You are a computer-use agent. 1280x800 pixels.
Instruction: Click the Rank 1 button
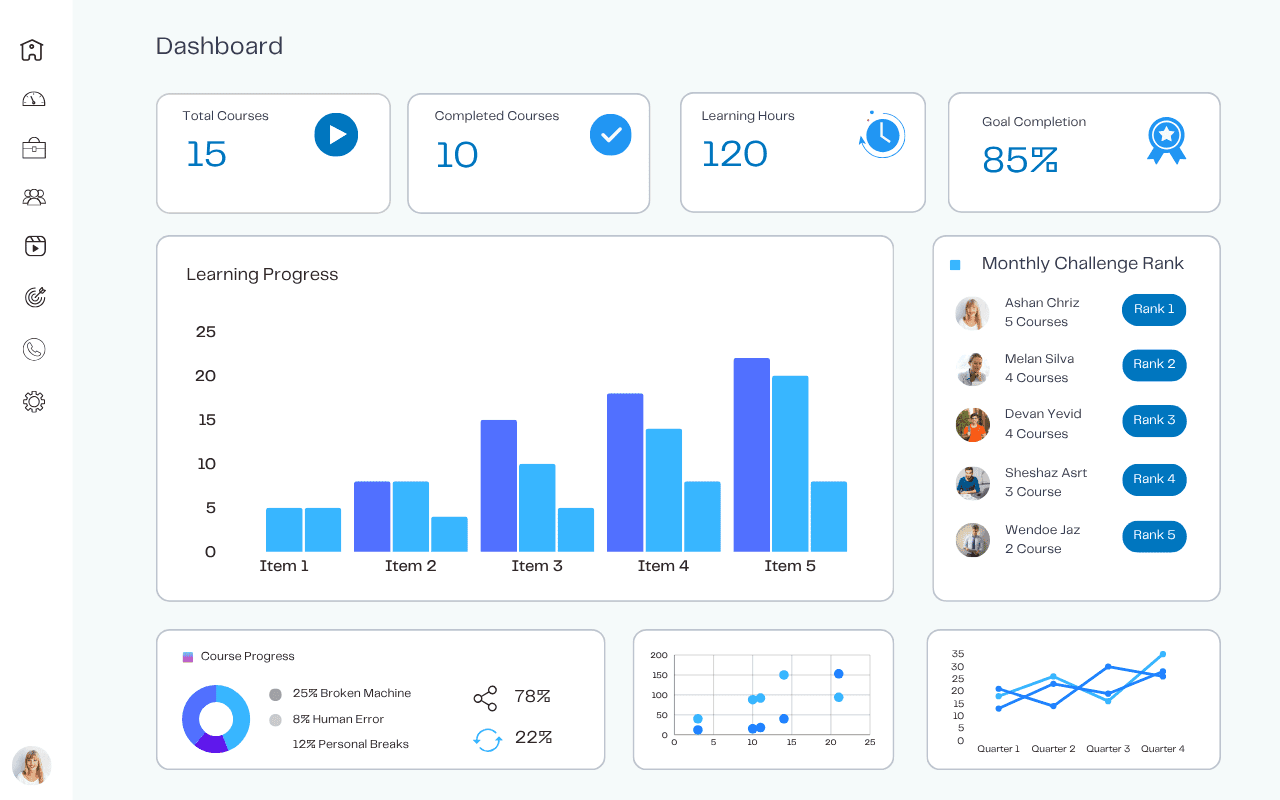(x=1154, y=310)
